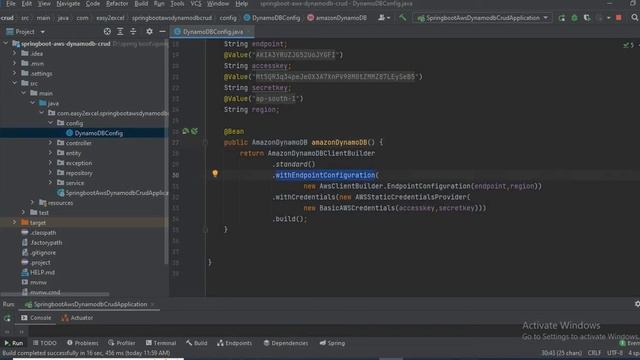Select DynamoDBConfig file in project tree
This screenshot has width=640, height=360.
(98, 133)
